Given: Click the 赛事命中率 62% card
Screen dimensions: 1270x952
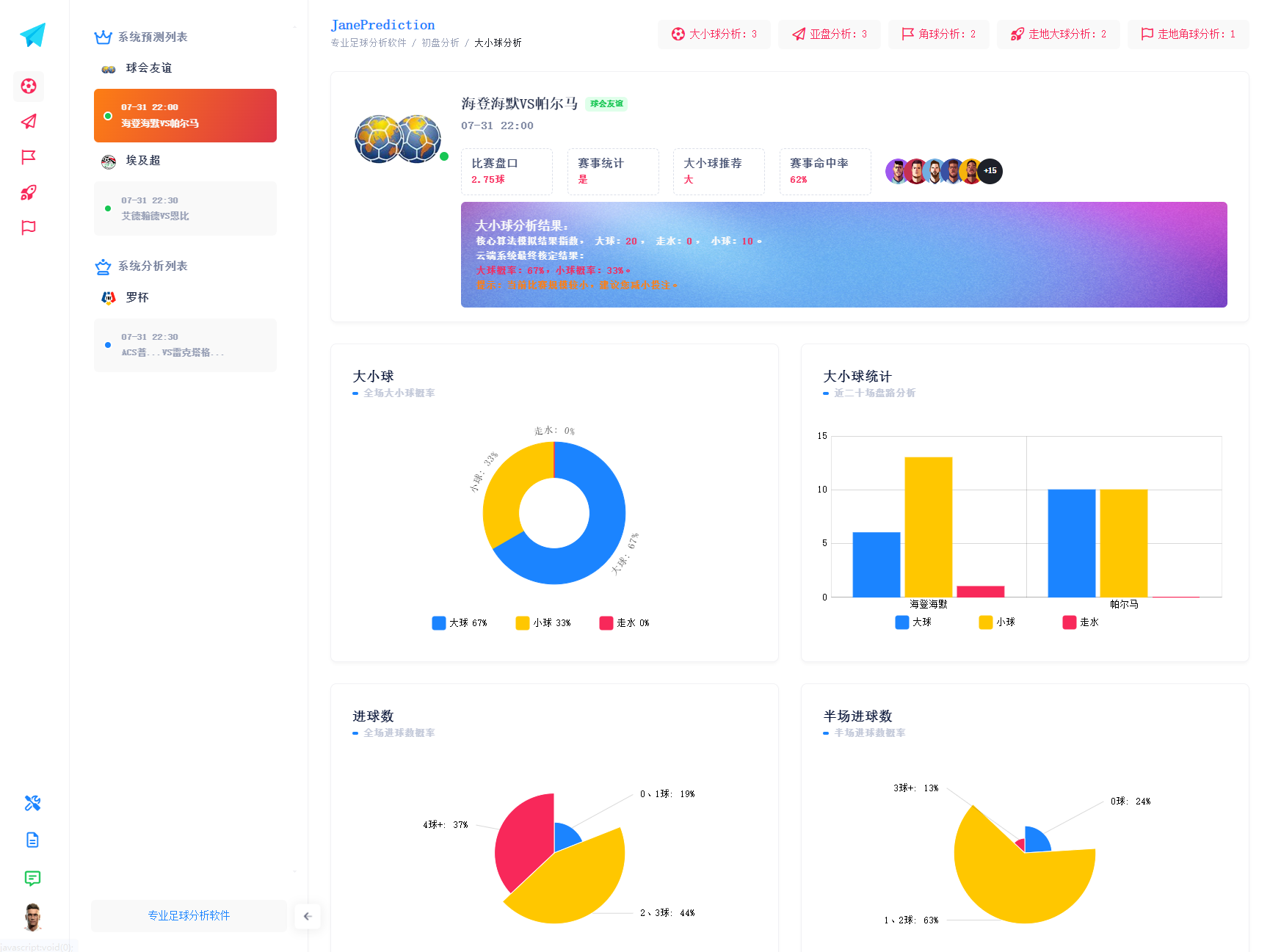Looking at the screenshot, I should (x=825, y=172).
